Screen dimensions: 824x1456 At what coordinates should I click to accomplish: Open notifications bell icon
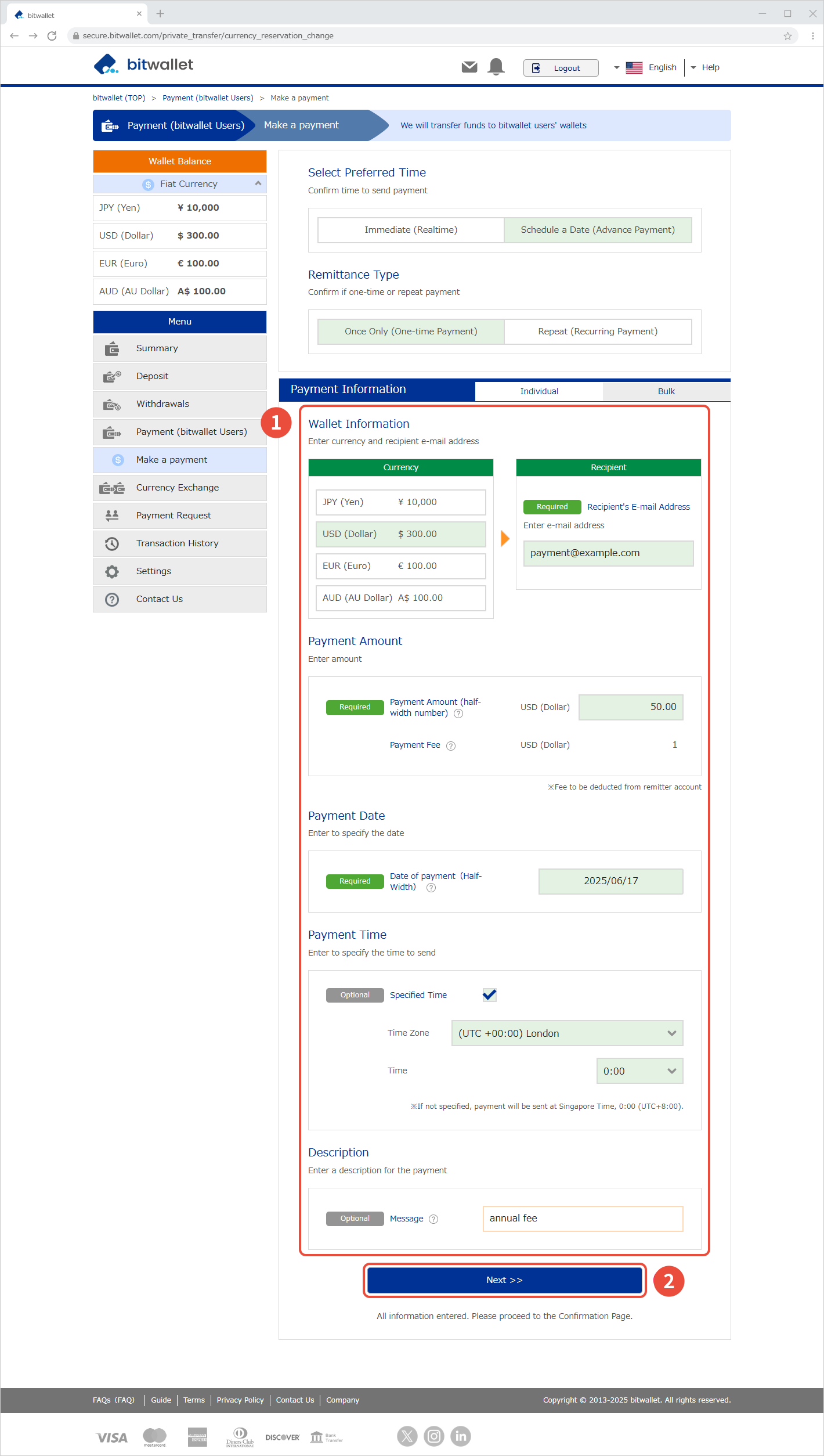[496, 67]
